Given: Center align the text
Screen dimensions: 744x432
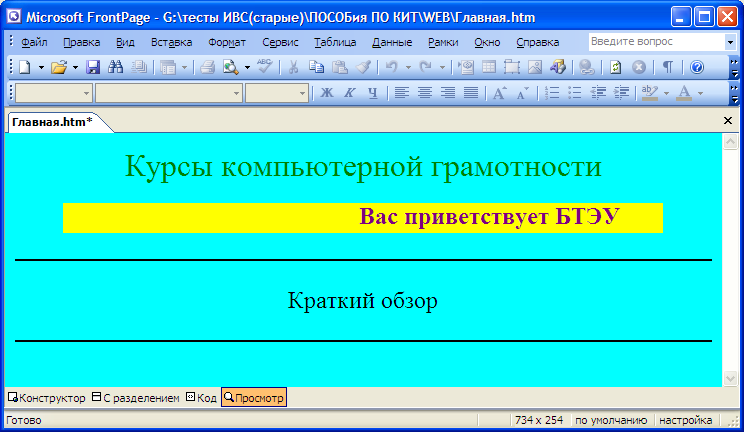Looking at the screenshot, I should [x=425, y=93].
